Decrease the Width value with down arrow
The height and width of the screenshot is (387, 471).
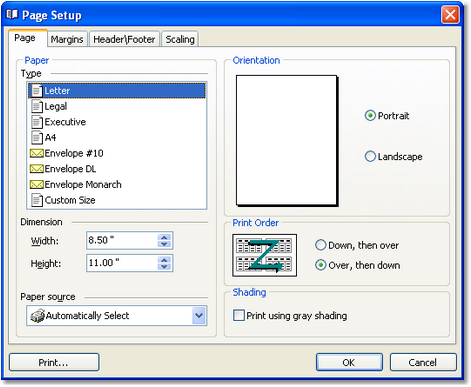164,244
